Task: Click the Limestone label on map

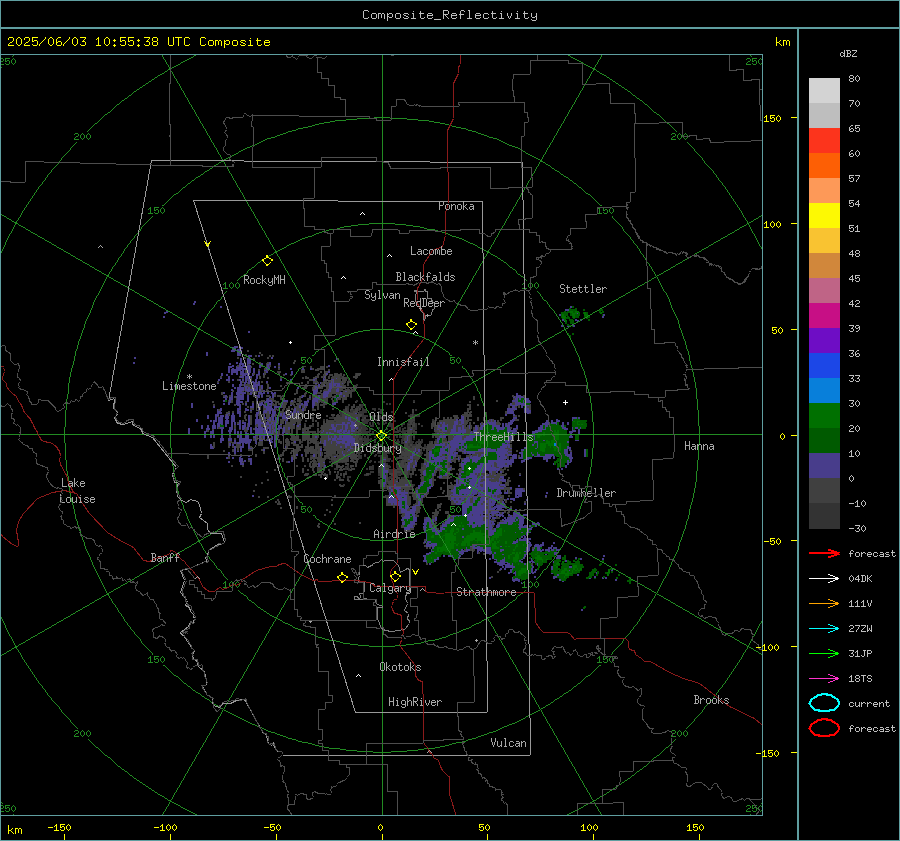Action: point(189,386)
